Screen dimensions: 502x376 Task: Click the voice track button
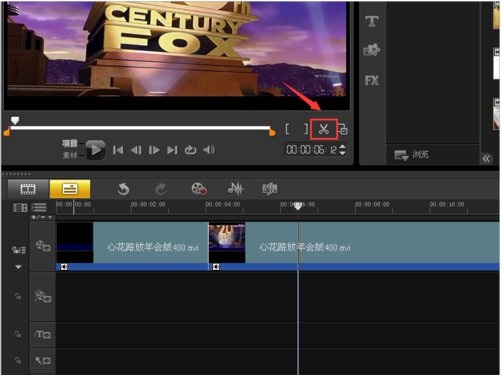point(43,360)
